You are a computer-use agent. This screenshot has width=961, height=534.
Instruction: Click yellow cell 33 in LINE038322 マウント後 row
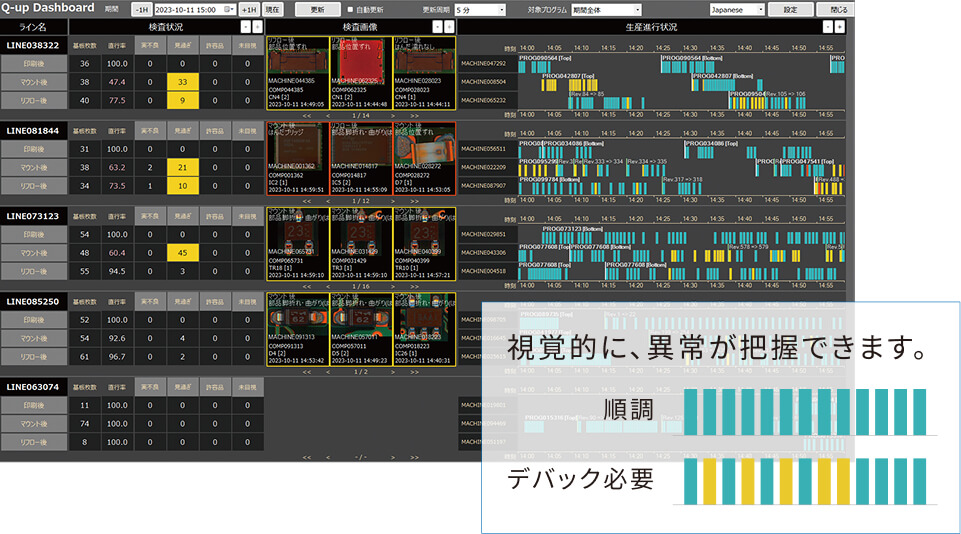183,82
